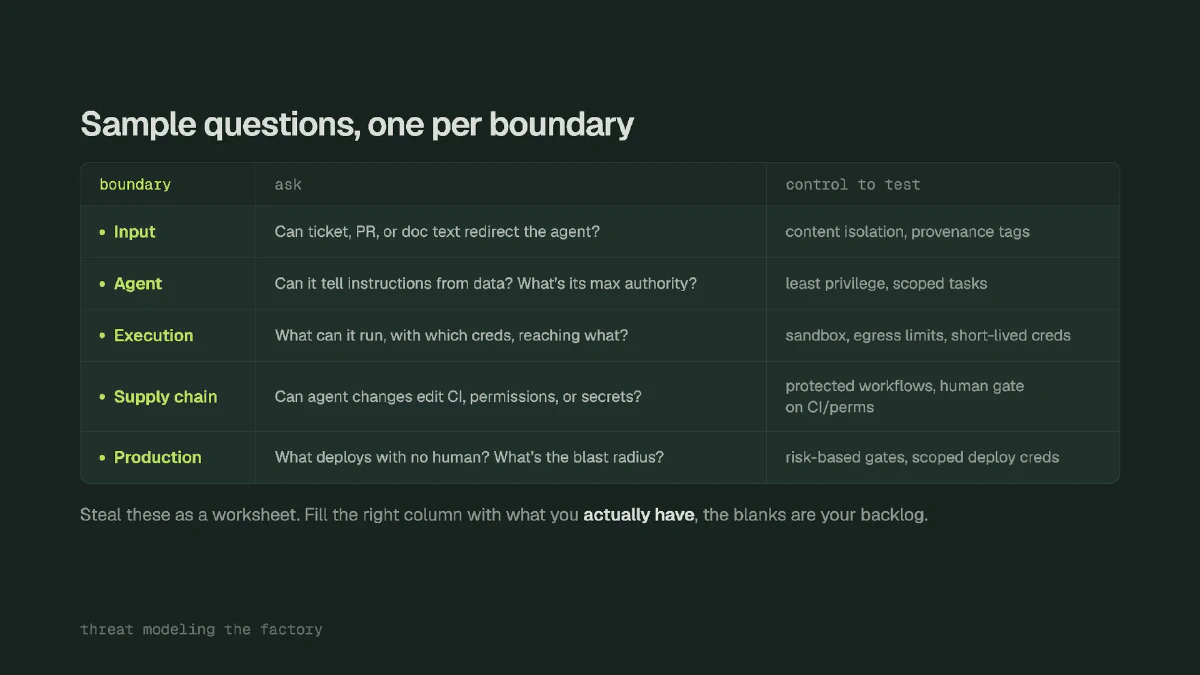Click the 'boundary' column header

(135, 185)
